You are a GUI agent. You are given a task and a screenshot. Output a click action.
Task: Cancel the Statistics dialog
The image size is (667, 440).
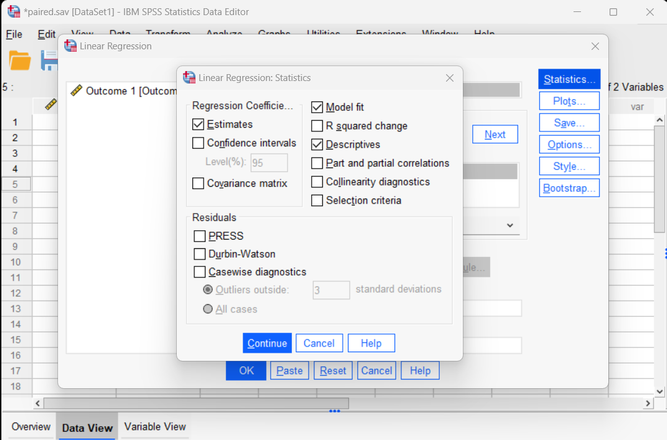pos(319,343)
